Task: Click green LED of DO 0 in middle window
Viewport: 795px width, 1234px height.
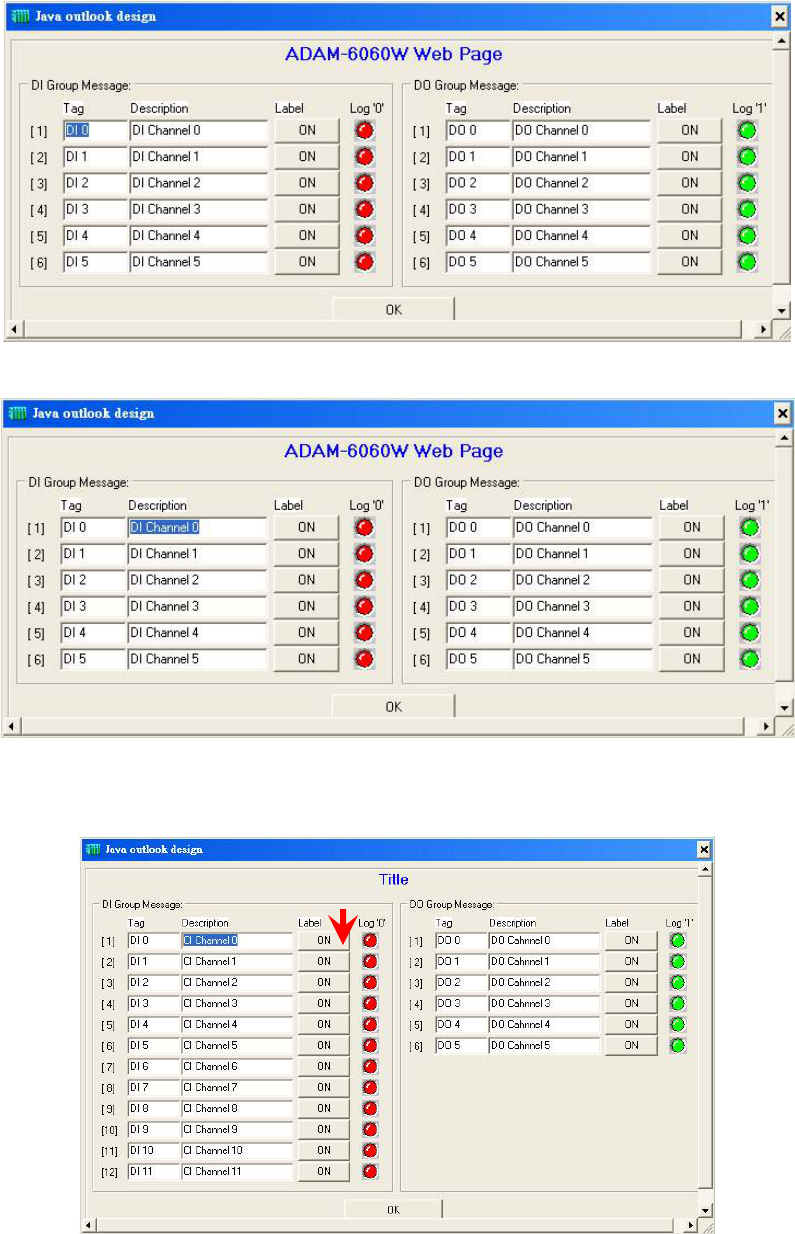Action: [x=749, y=527]
